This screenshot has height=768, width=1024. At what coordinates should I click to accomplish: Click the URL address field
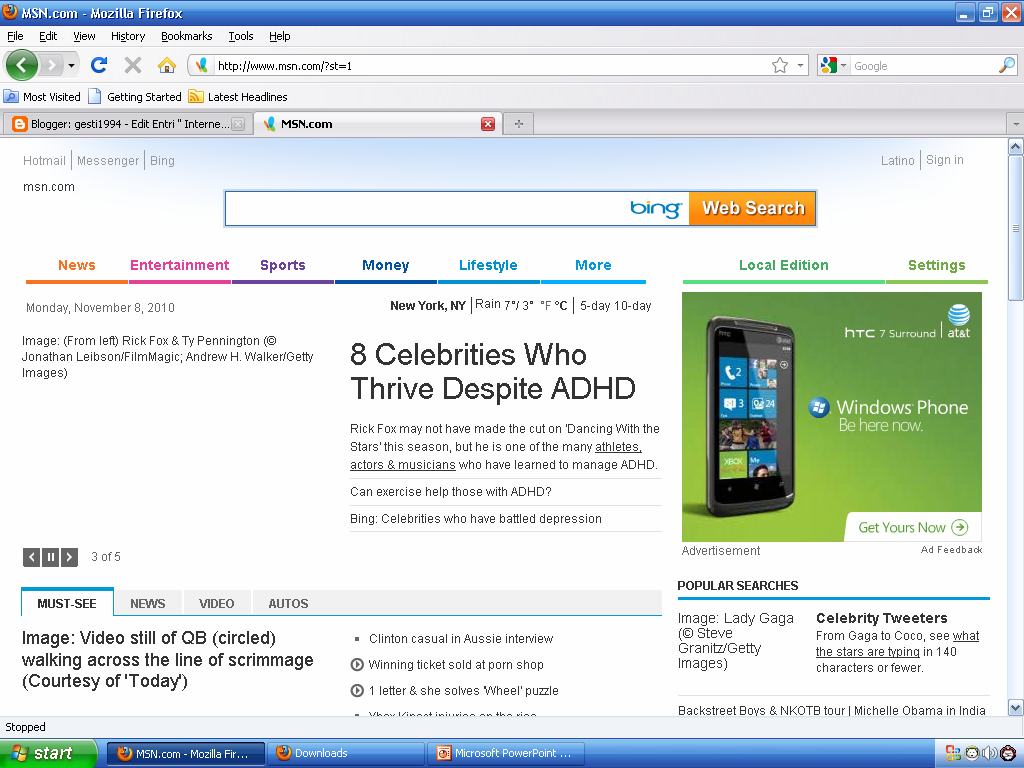pos(491,65)
